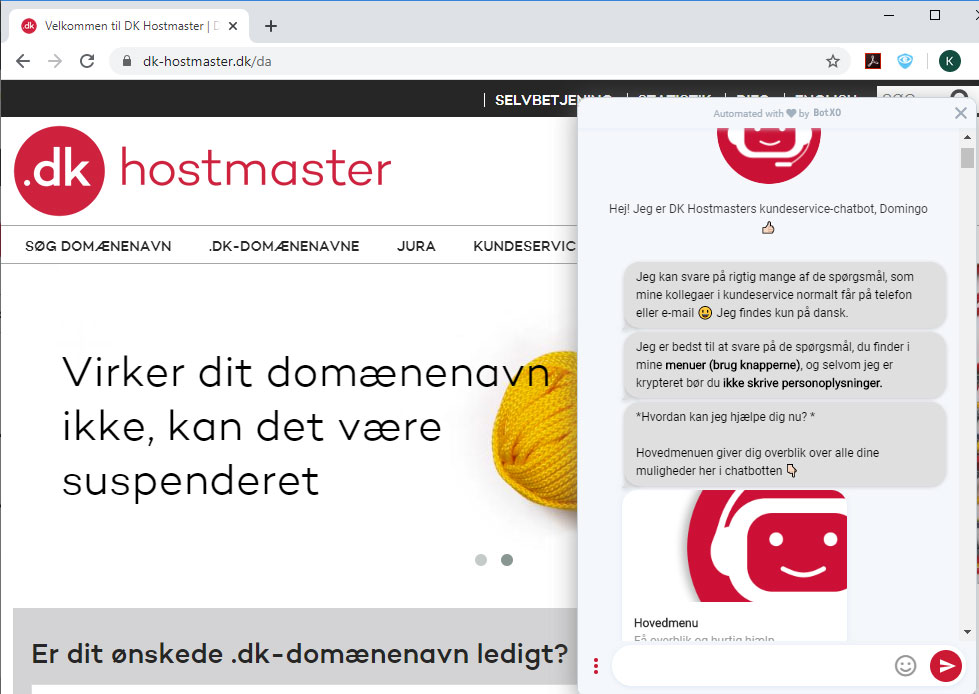Open the JURA menu item
The image size is (979, 694).
(416, 246)
